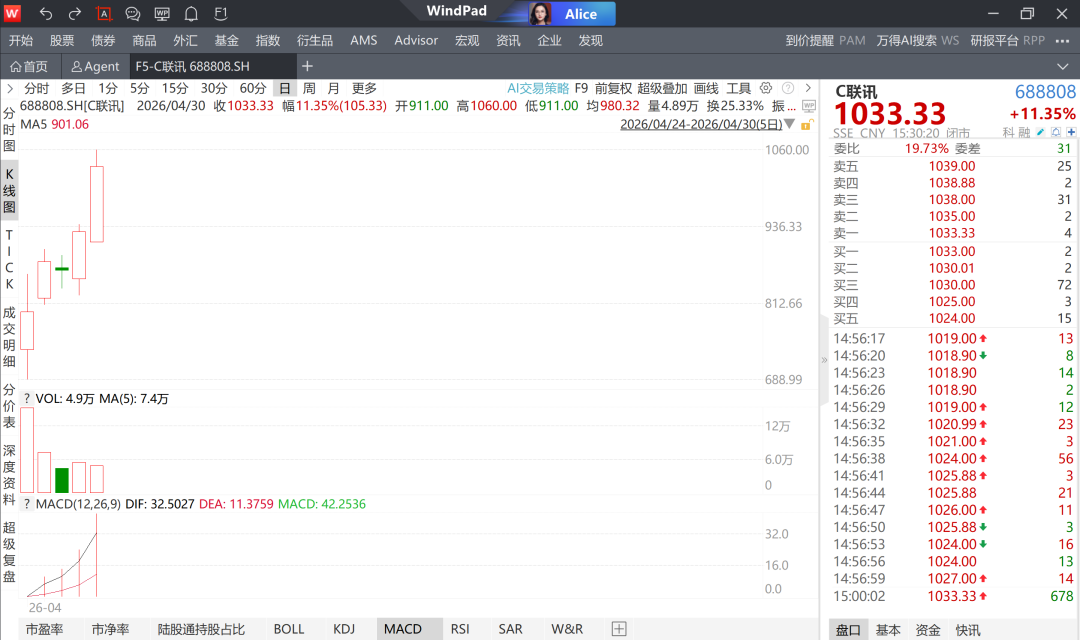Switch indicator to BOLL
Image resolution: width=1080 pixels, height=640 pixels.
tap(289, 629)
